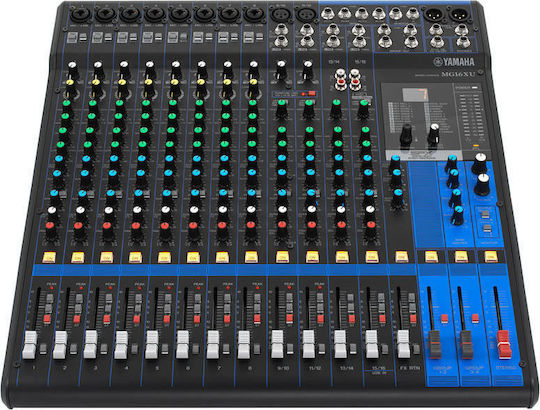The image size is (540, 410).
Task: Plug into channel 9/10 XLR mic input
Action: click(x=280, y=14)
